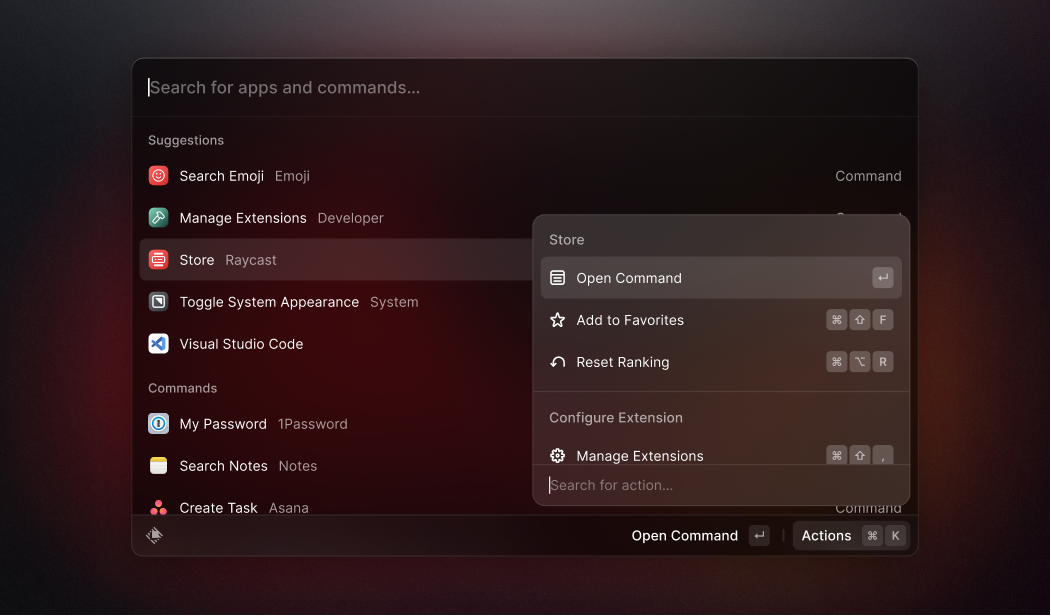Click the Asana icon next to Create Task

tap(158, 507)
